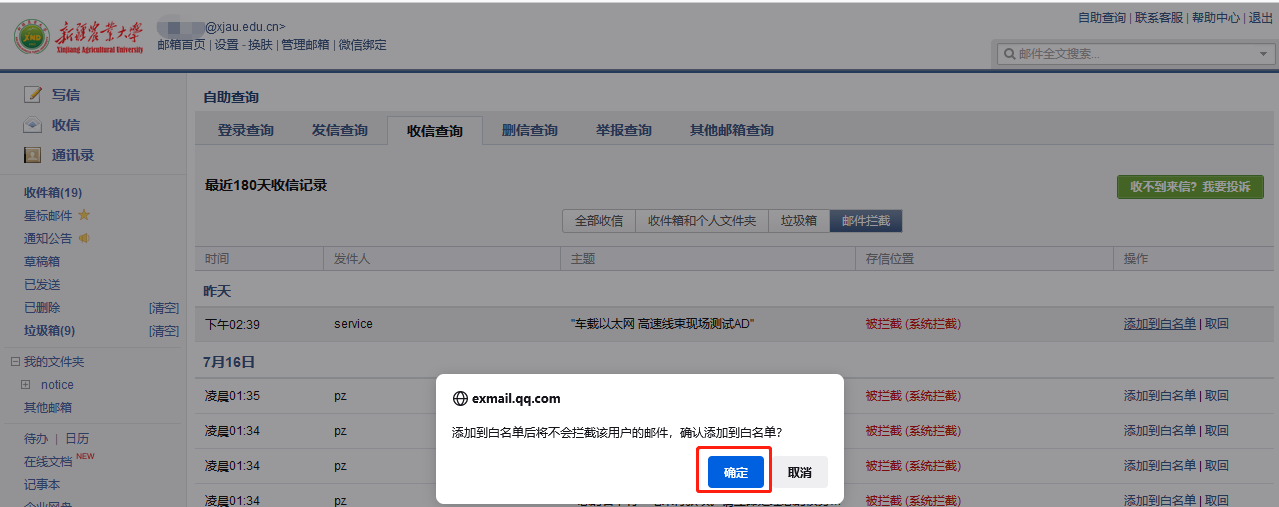Open the 删信查询 tab
The height and width of the screenshot is (507, 1279).
pyautogui.click(x=530, y=131)
